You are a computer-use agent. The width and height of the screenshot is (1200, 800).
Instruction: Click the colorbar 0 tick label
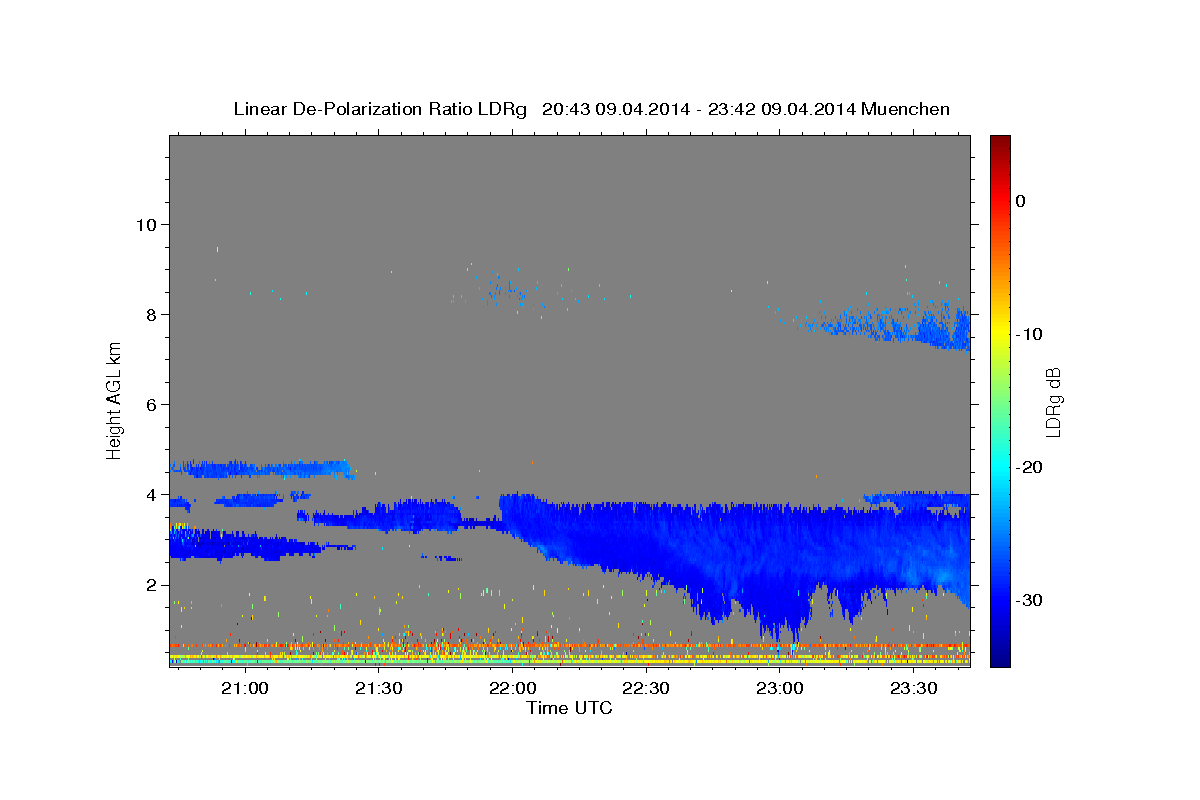[x=1021, y=201]
